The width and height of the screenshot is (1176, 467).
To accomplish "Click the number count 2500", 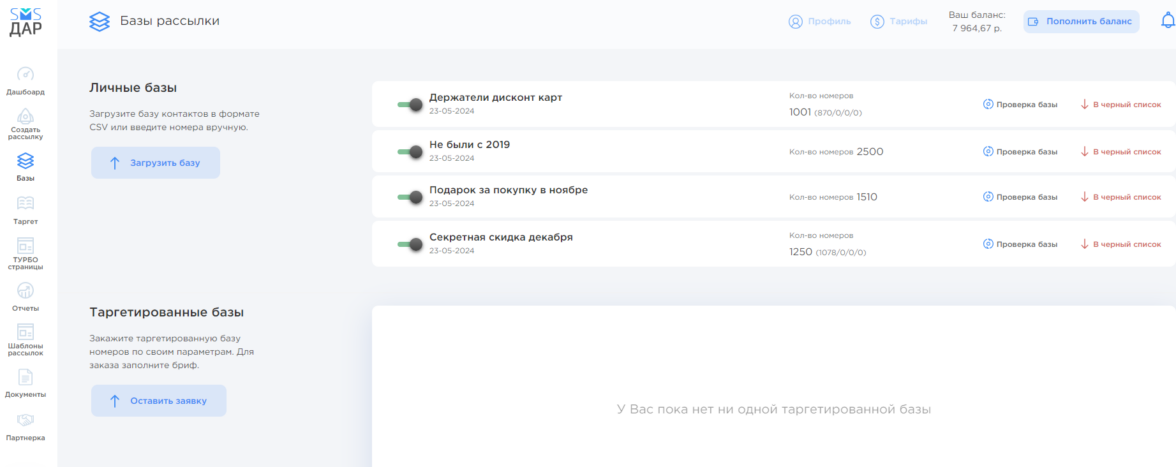I will (870, 151).
